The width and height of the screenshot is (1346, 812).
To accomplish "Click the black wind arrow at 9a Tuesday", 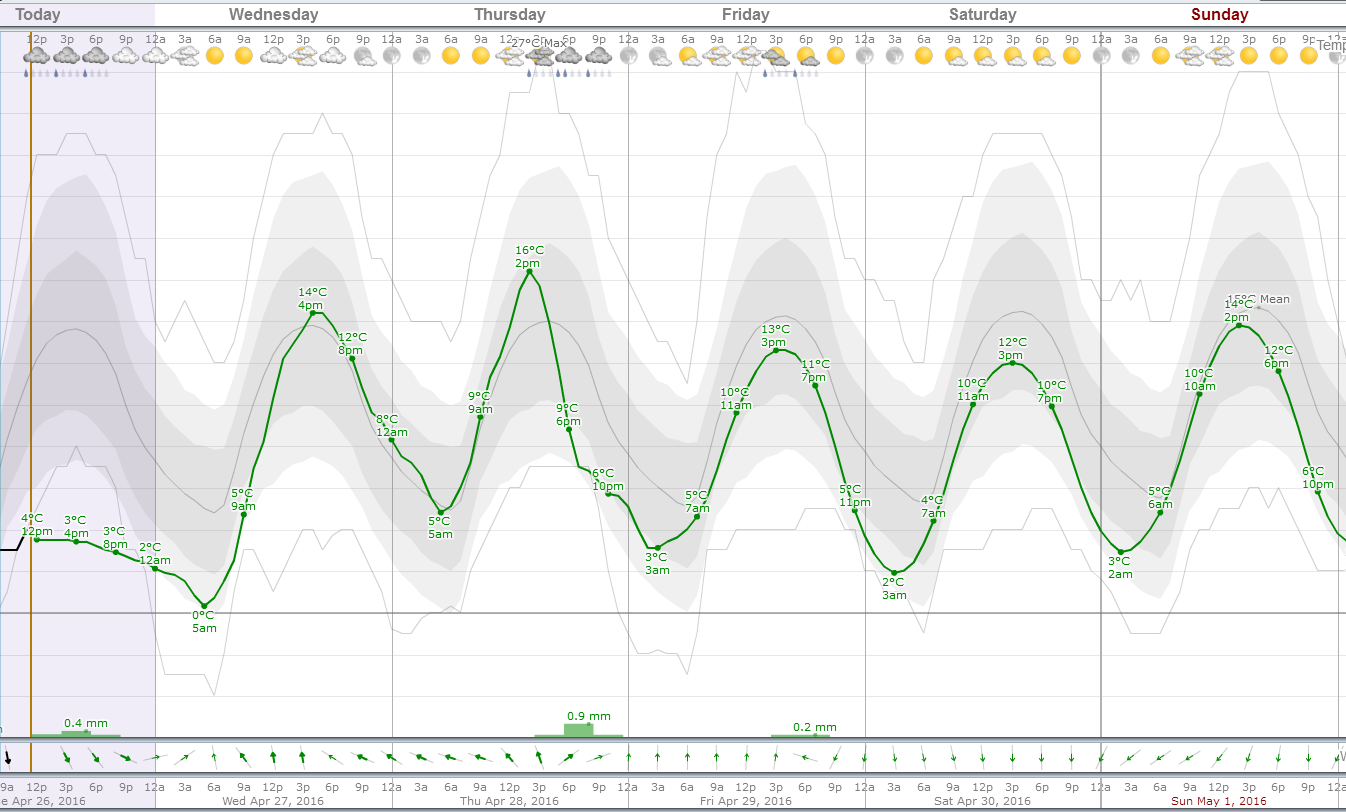I will 7,757.
